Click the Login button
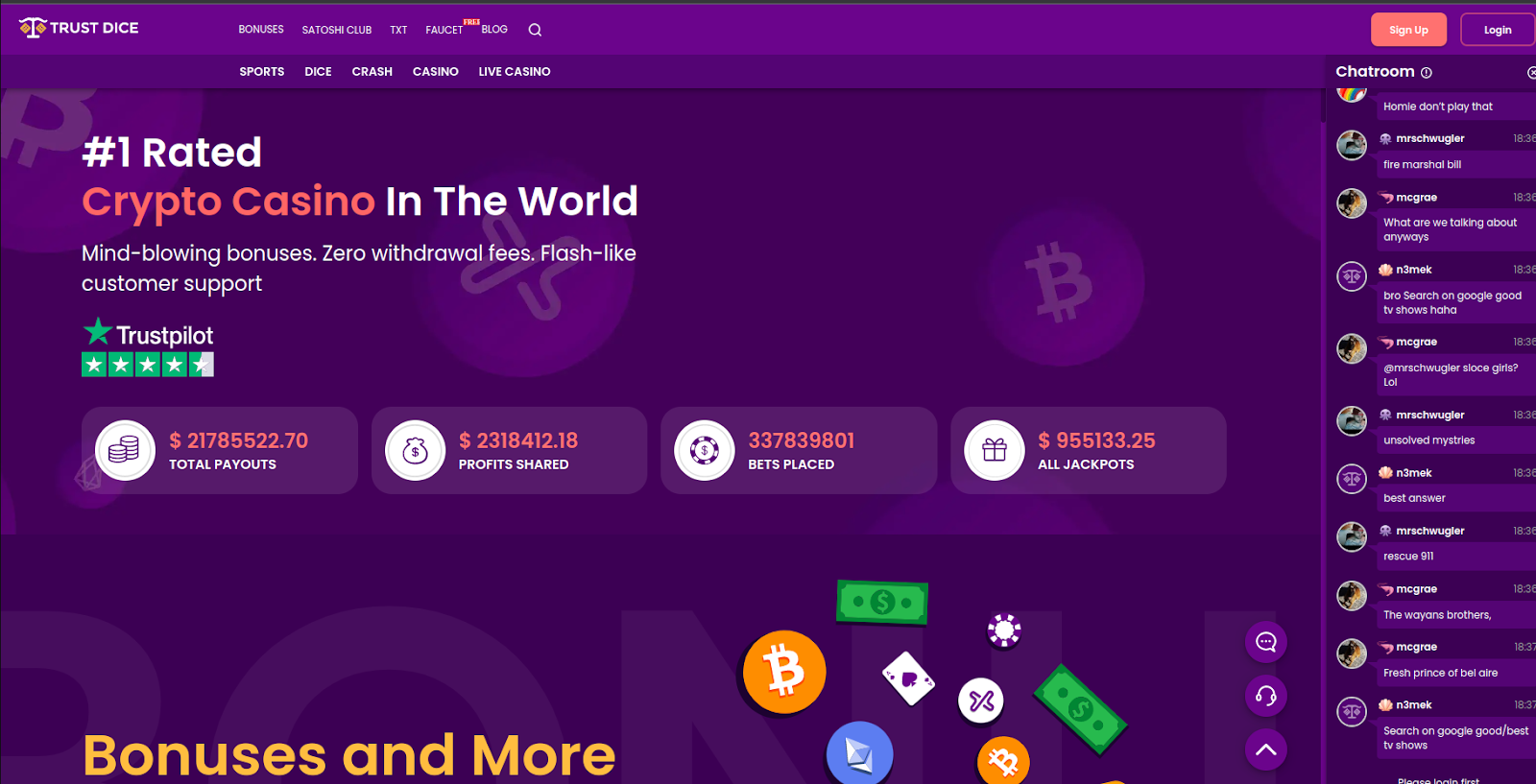The width and height of the screenshot is (1536, 784). click(1498, 30)
